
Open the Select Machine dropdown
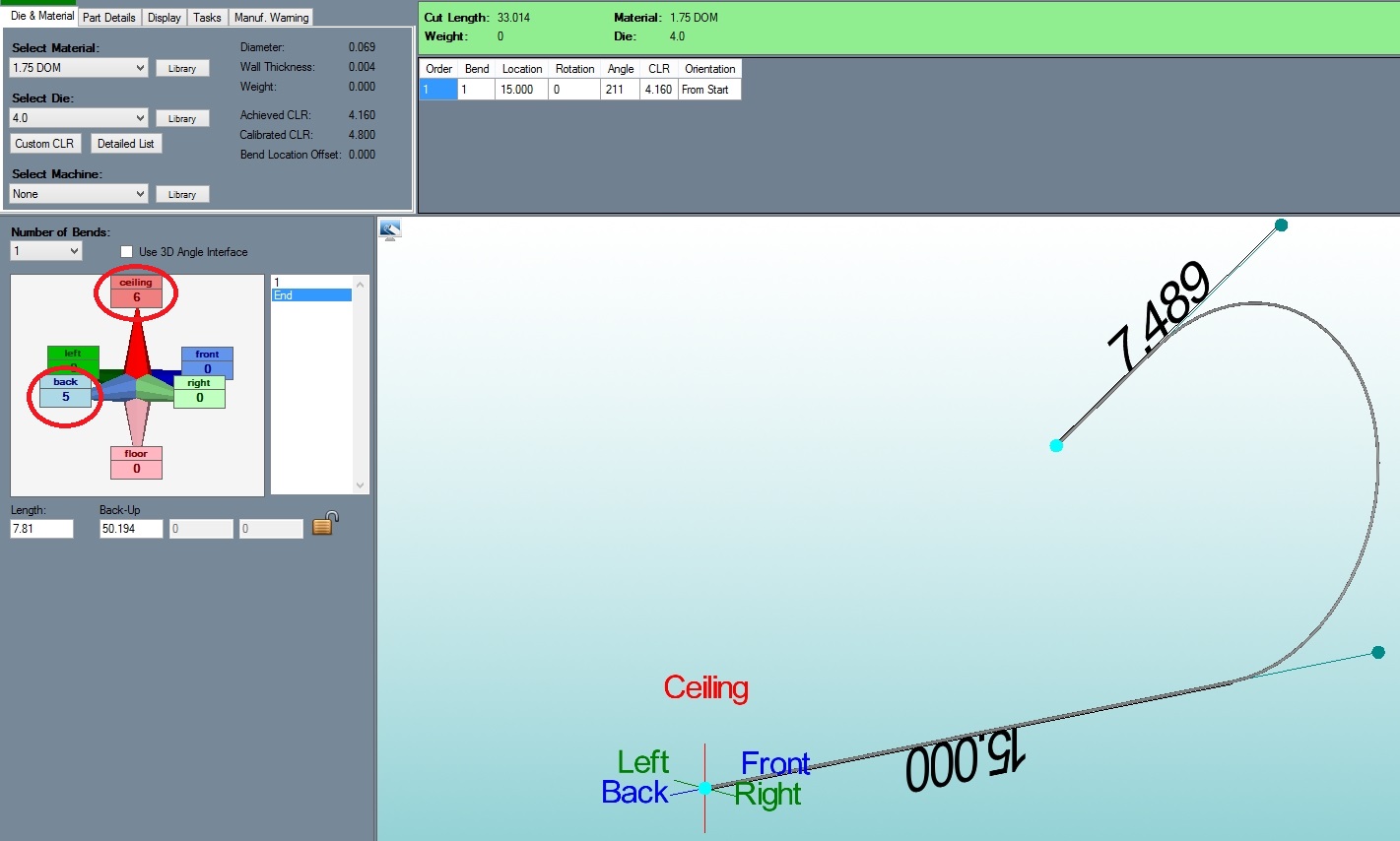[x=79, y=194]
